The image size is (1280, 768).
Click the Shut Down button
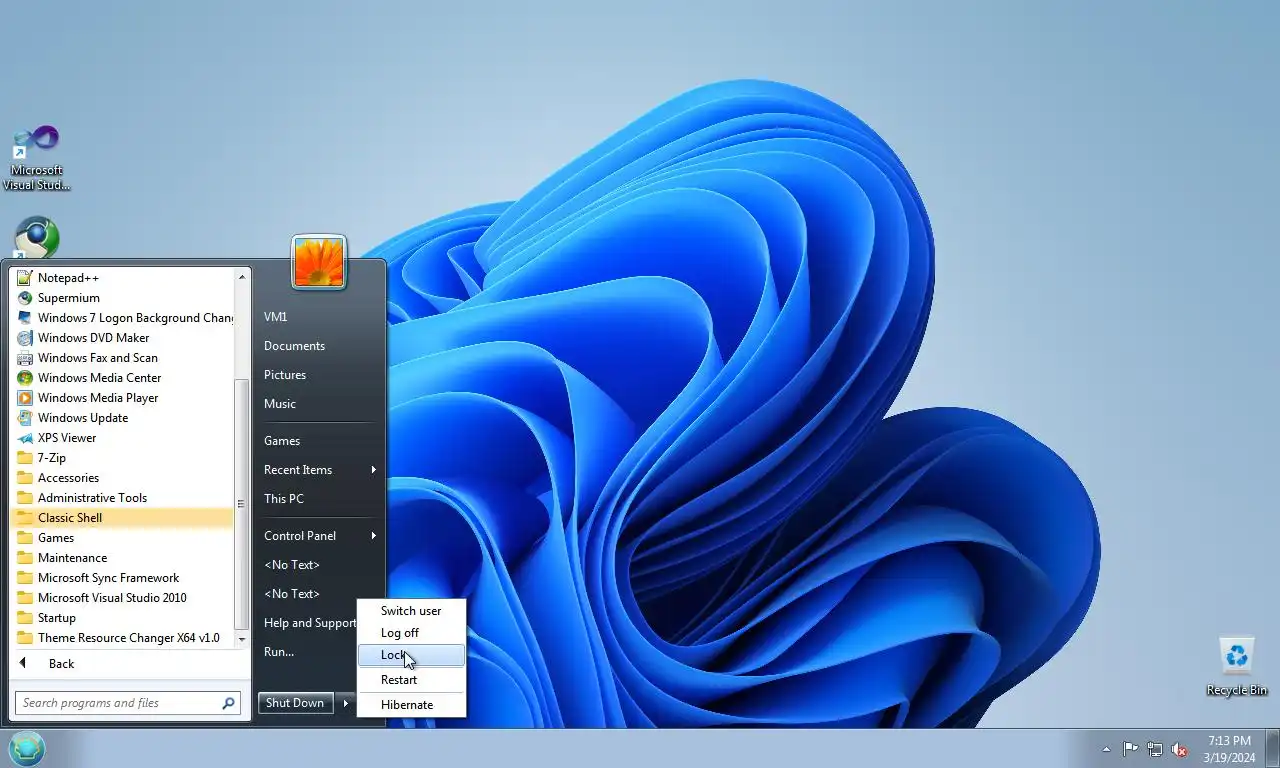click(295, 703)
